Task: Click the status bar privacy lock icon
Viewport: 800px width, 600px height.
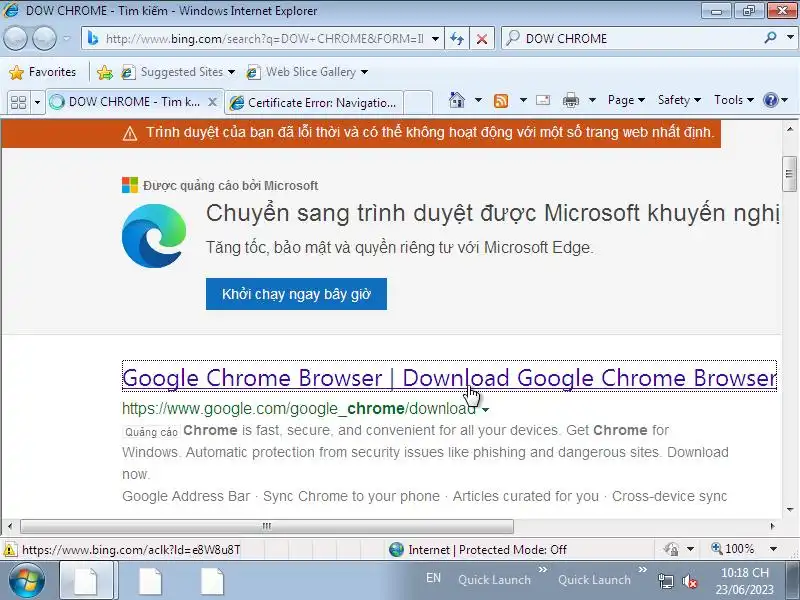Action: tap(671, 549)
